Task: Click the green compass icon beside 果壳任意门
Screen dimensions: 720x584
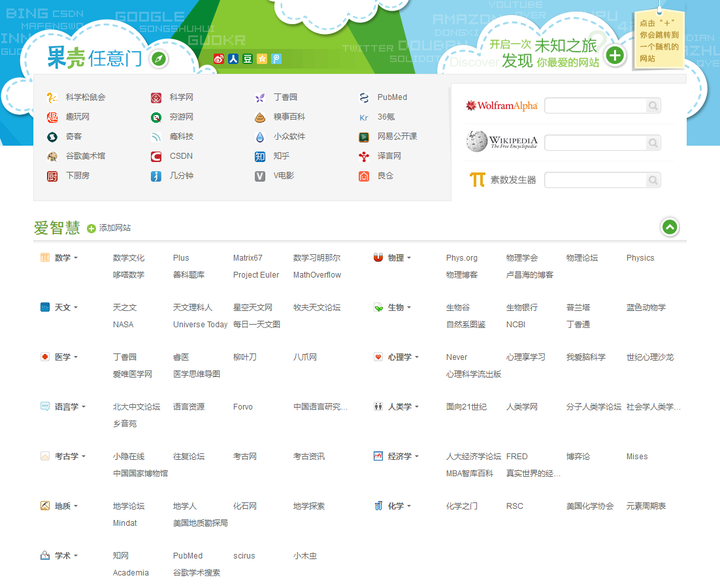Action: 158,59
